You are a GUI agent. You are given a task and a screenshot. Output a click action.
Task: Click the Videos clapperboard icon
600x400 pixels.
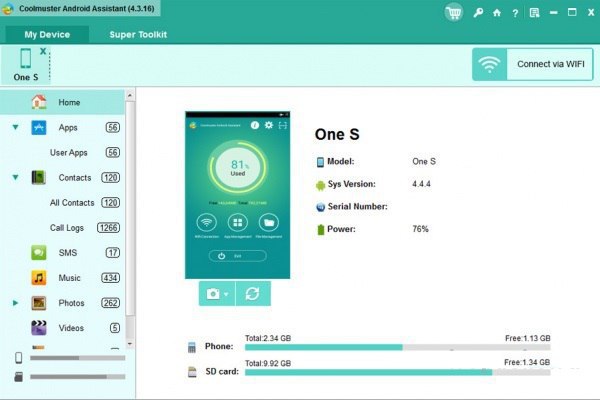point(39,328)
